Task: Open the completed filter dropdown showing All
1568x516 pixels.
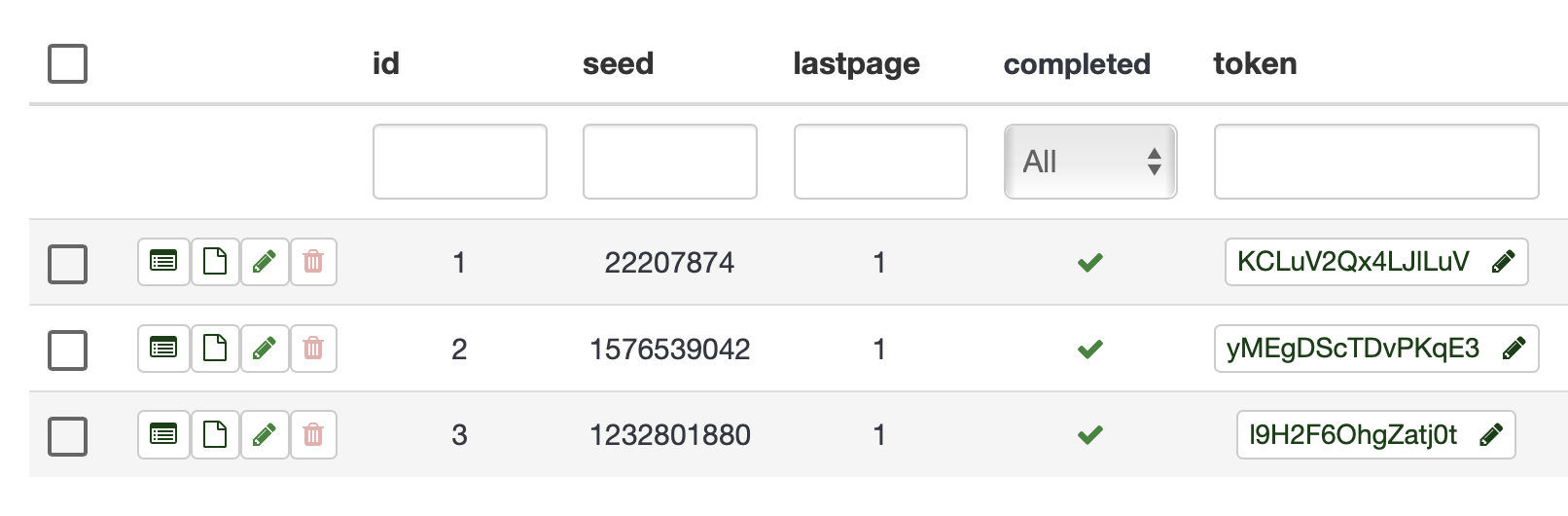Action: 1090,162
